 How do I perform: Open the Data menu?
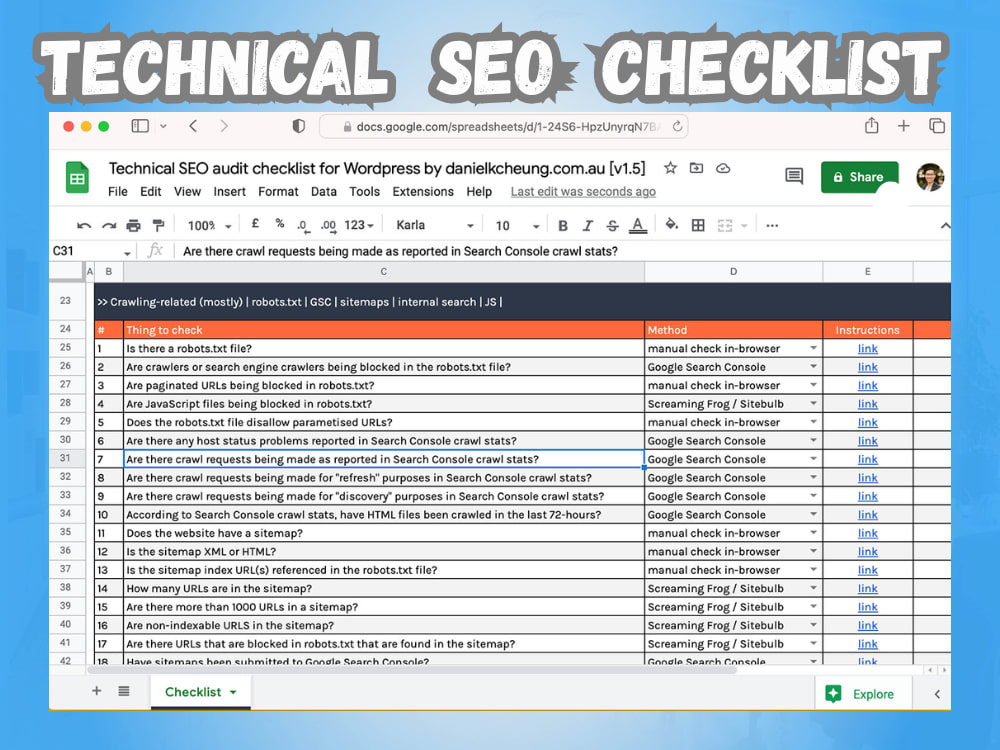pos(324,192)
